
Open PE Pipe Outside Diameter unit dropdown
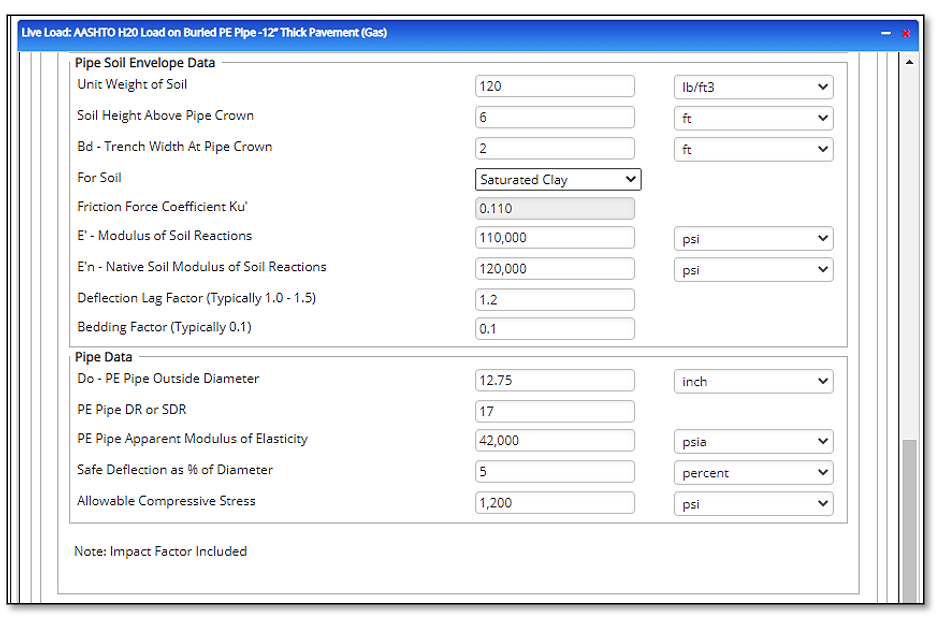(x=753, y=381)
